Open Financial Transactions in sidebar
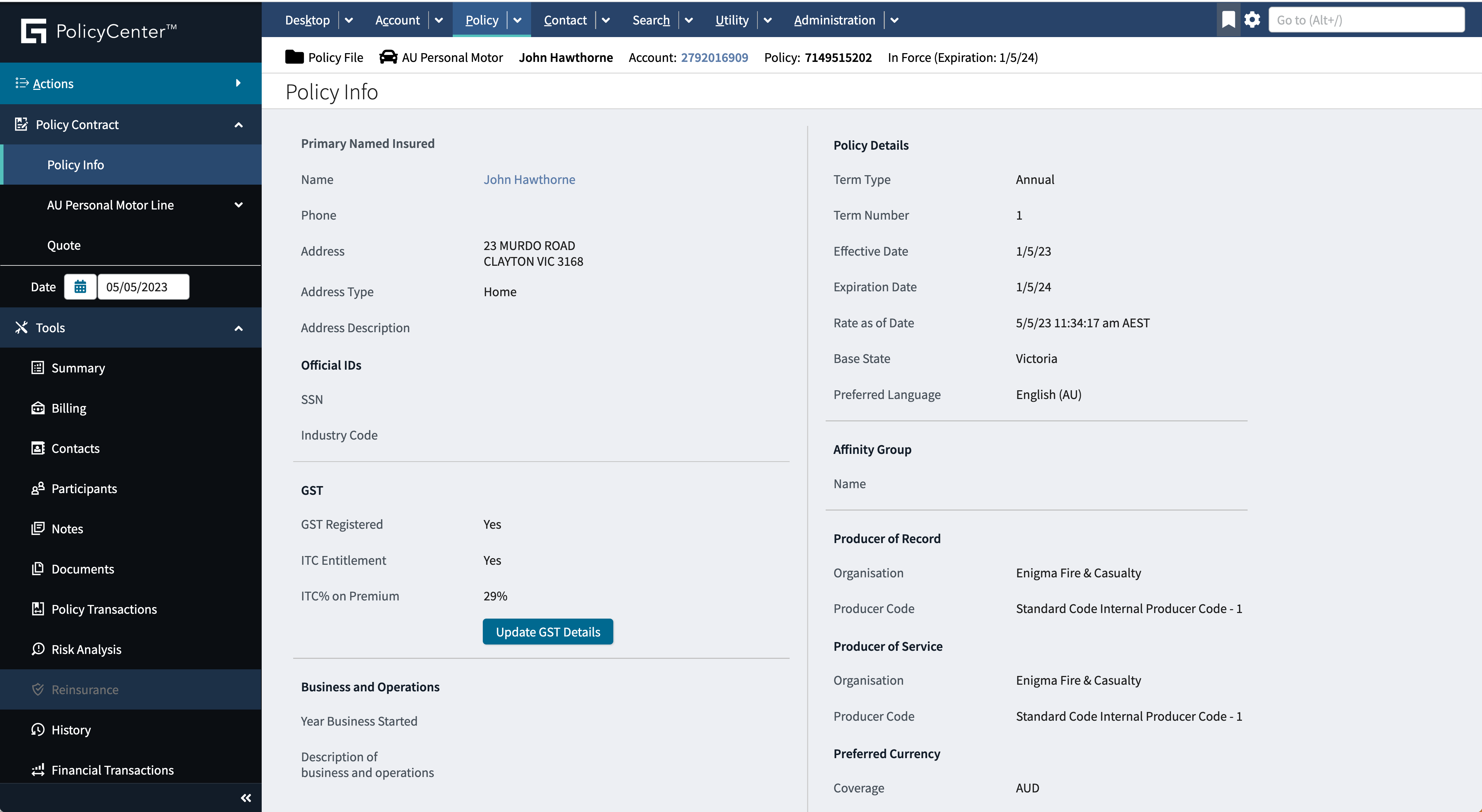Image resolution: width=1482 pixels, height=812 pixels. click(112, 770)
